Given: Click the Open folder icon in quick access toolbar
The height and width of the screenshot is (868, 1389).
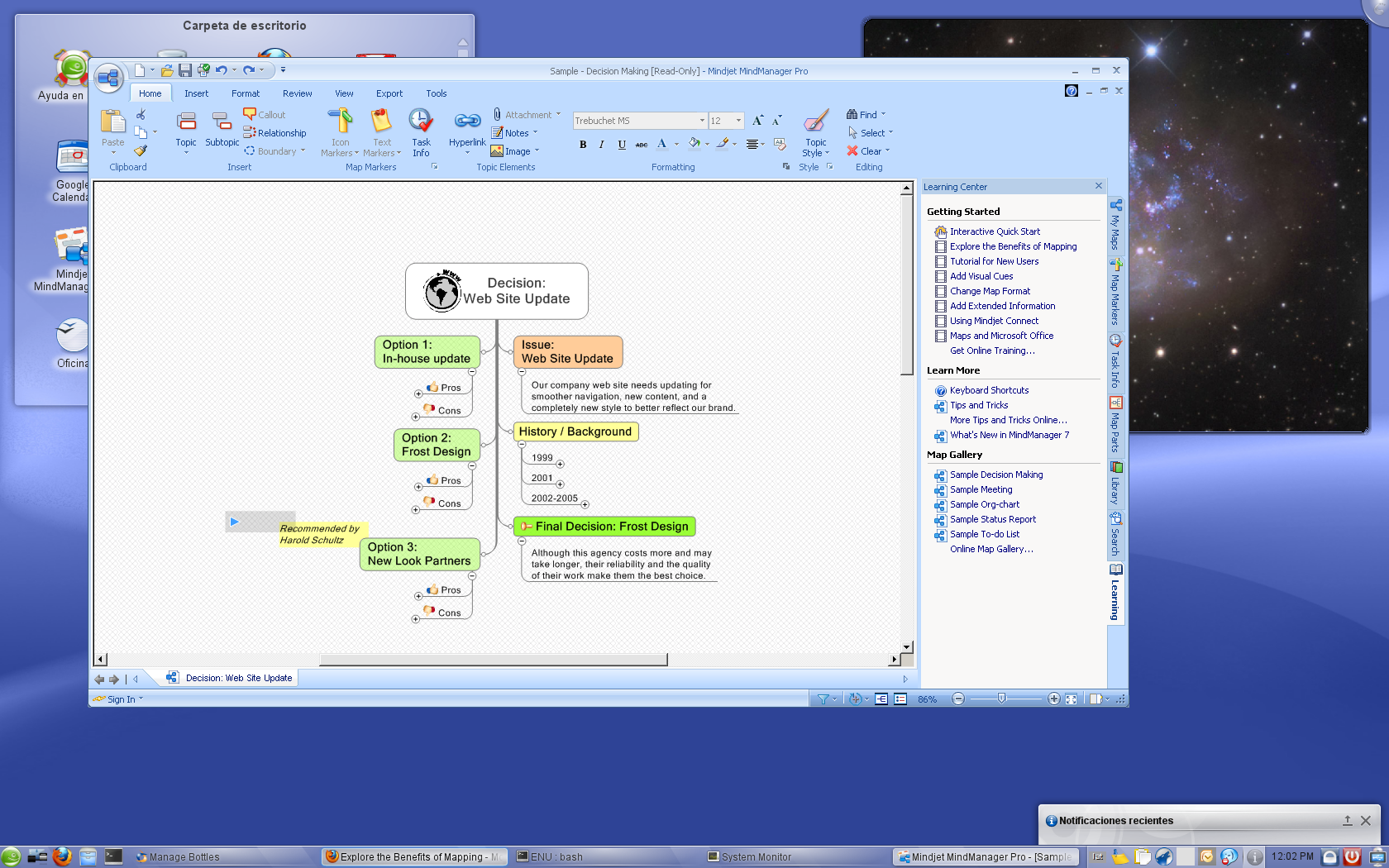Looking at the screenshot, I should click(167, 70).
